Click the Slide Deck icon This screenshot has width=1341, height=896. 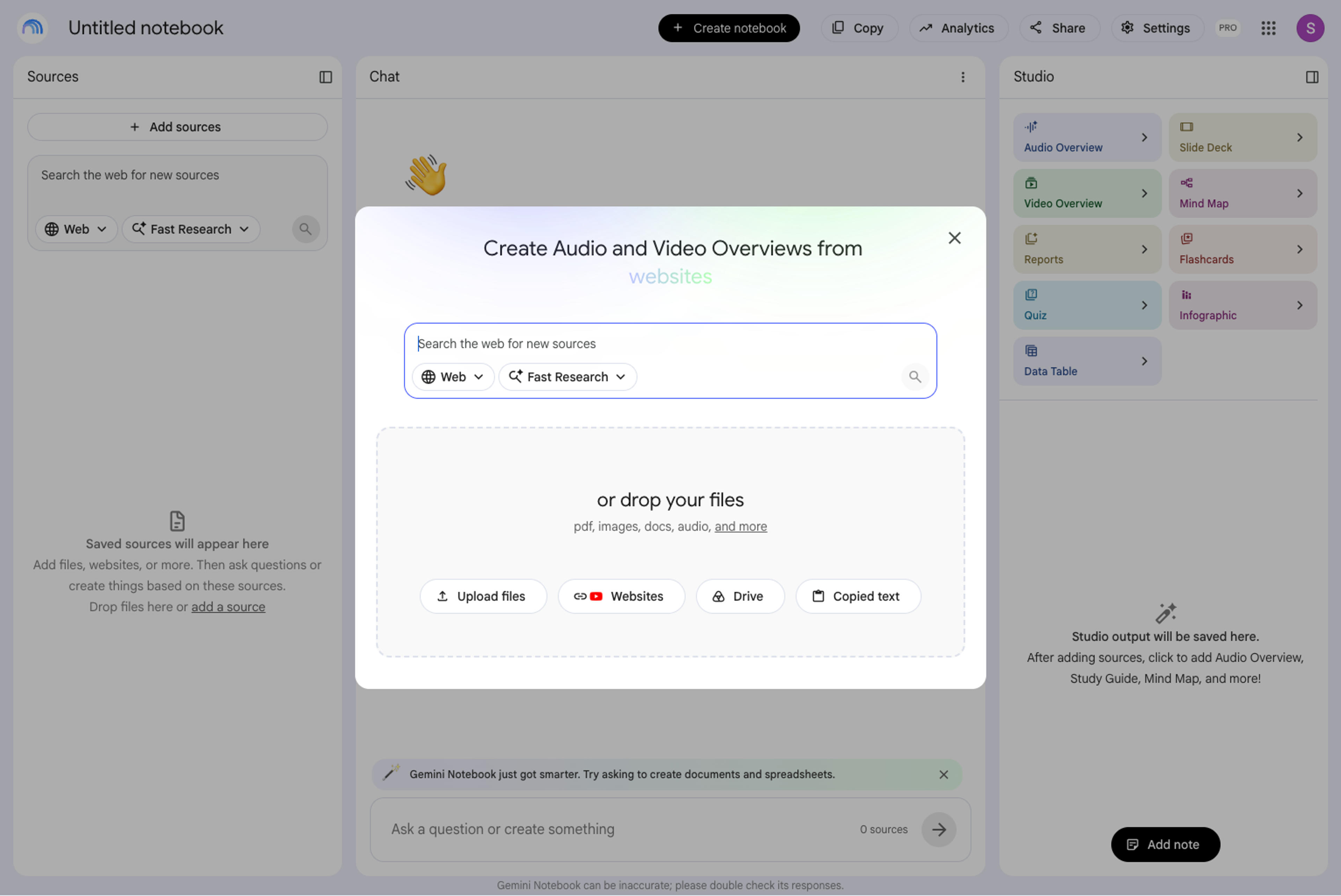[1187, 127]
